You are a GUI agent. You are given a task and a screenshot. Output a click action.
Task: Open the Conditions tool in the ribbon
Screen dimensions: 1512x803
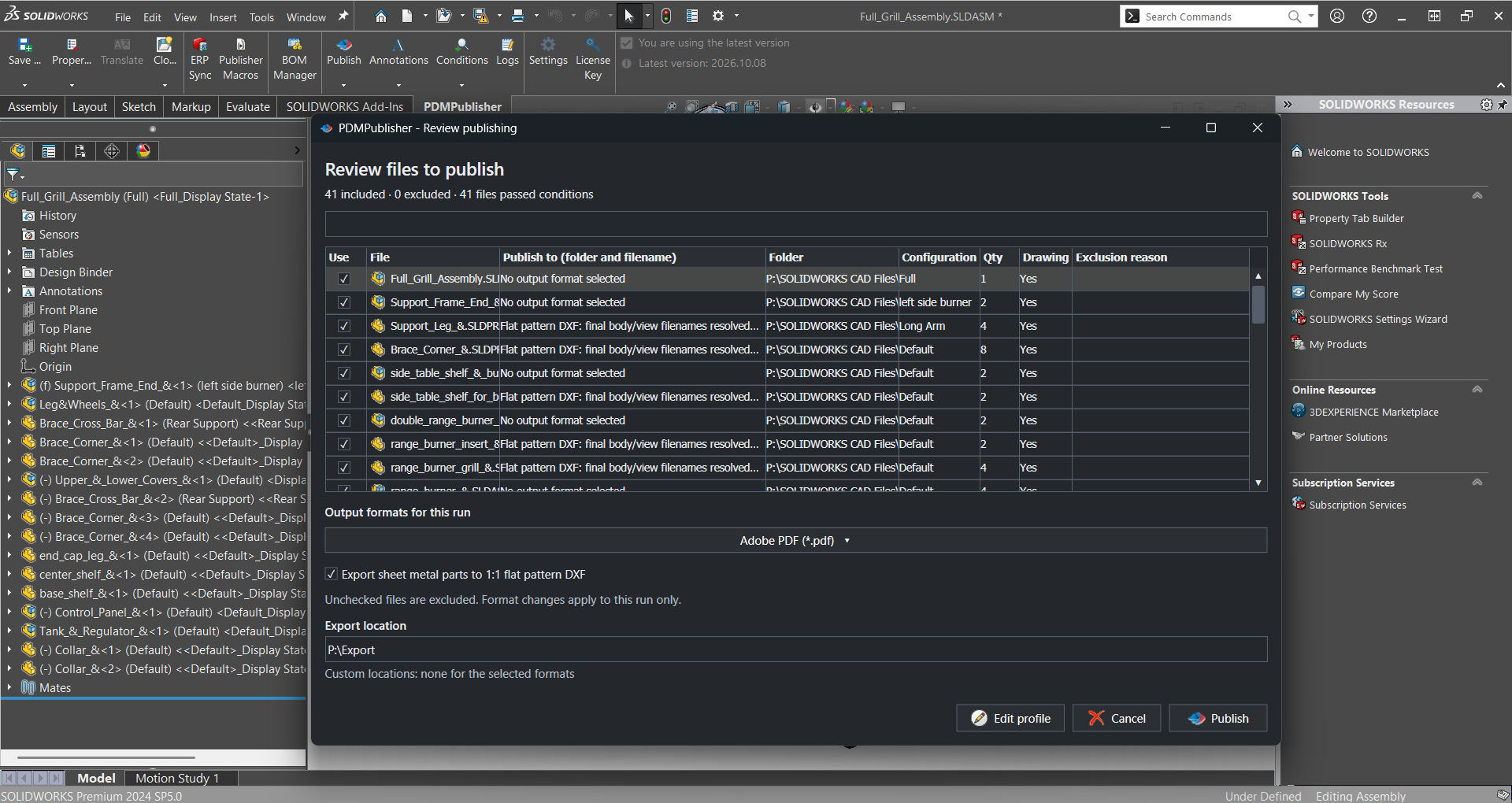coord(462,52)
